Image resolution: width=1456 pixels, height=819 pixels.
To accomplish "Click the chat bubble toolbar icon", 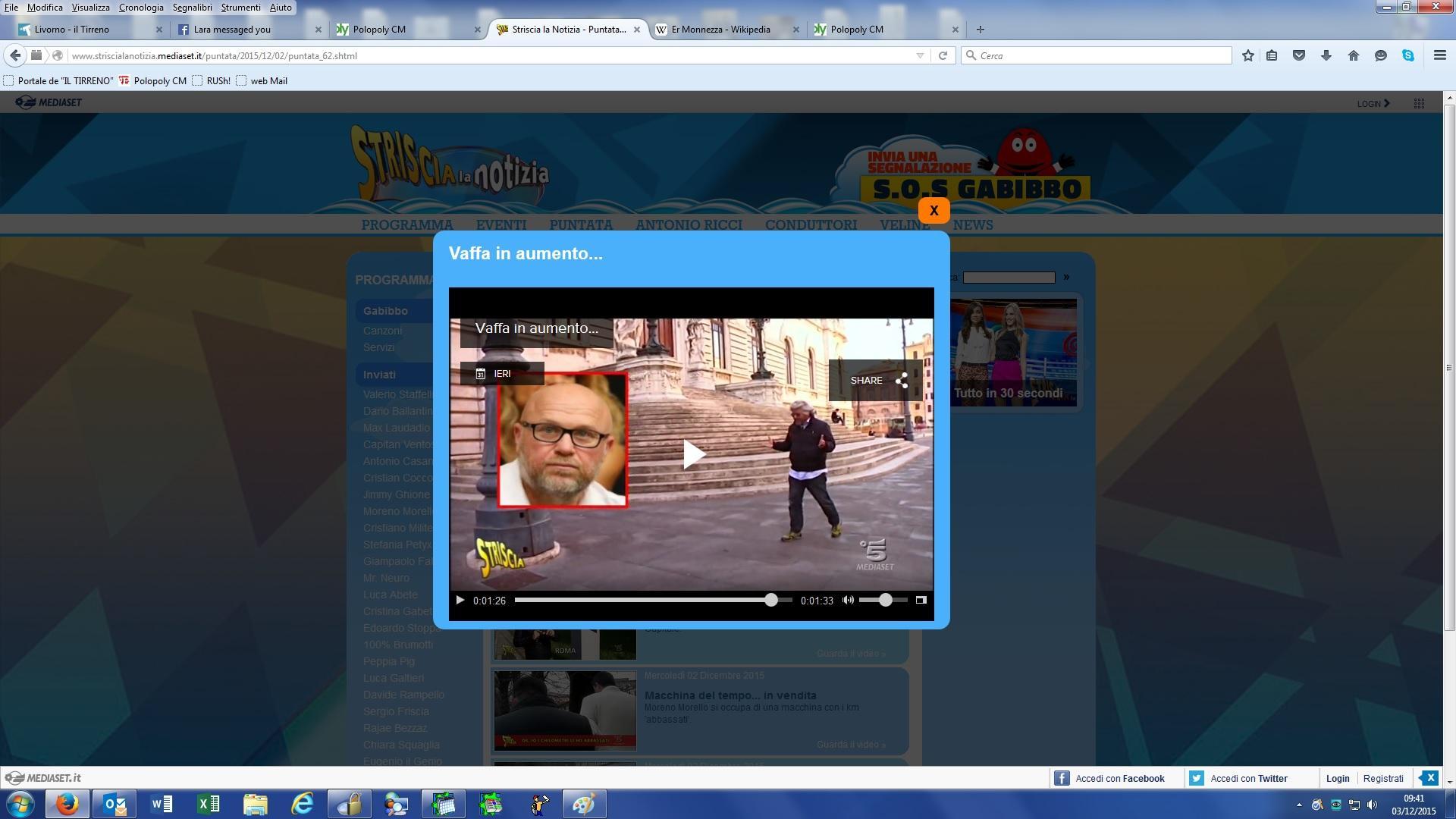I will pyautogui.click(x=1381, y=55).
